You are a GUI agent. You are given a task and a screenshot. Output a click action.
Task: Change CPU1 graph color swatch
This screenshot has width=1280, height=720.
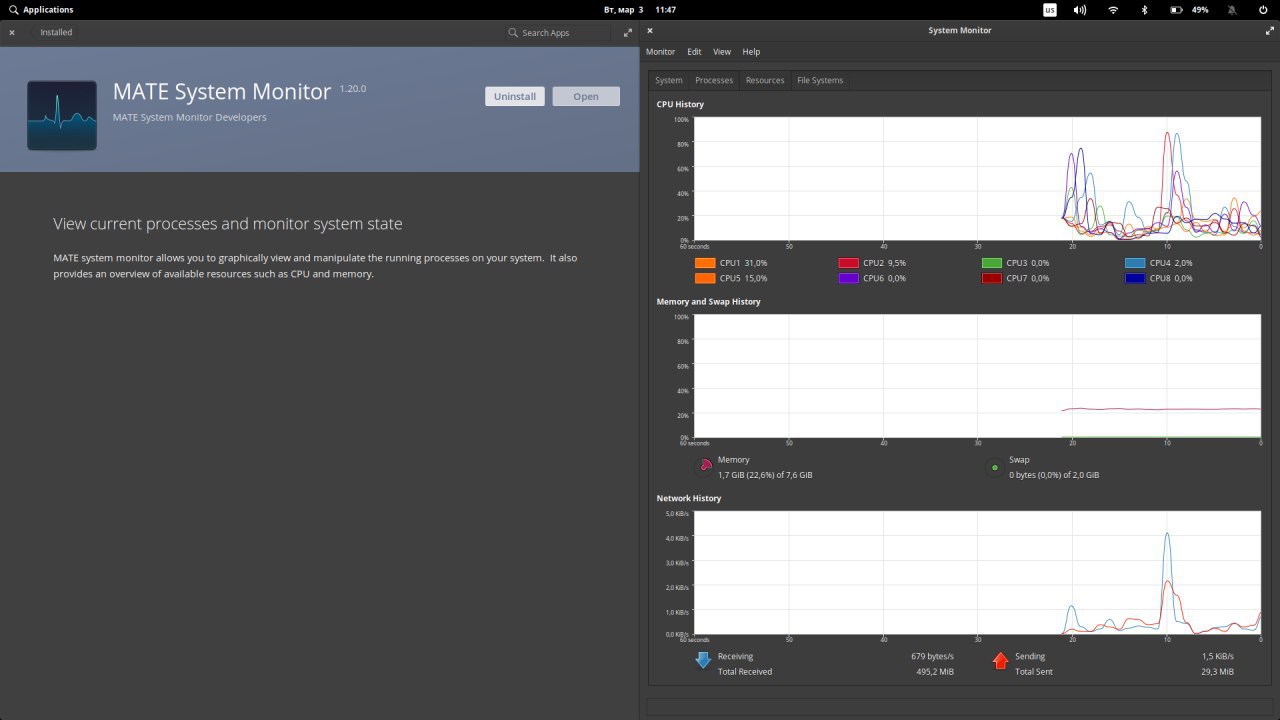coord(705,263)
